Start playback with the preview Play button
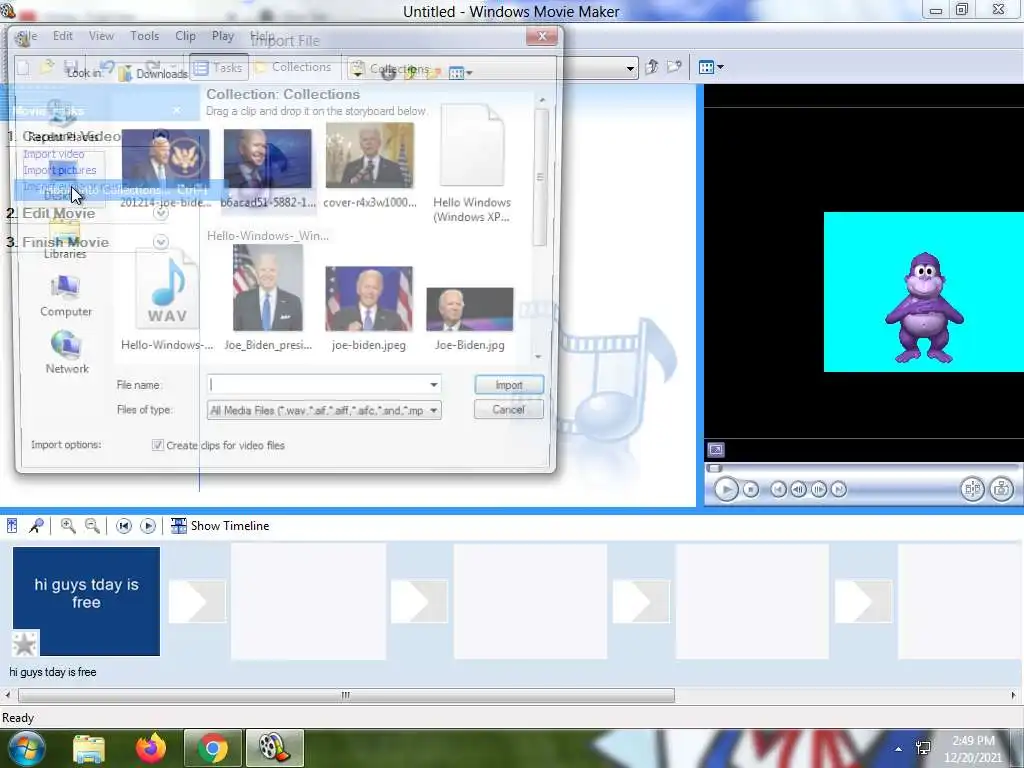The image size is (1024, 768). point(726,489)
